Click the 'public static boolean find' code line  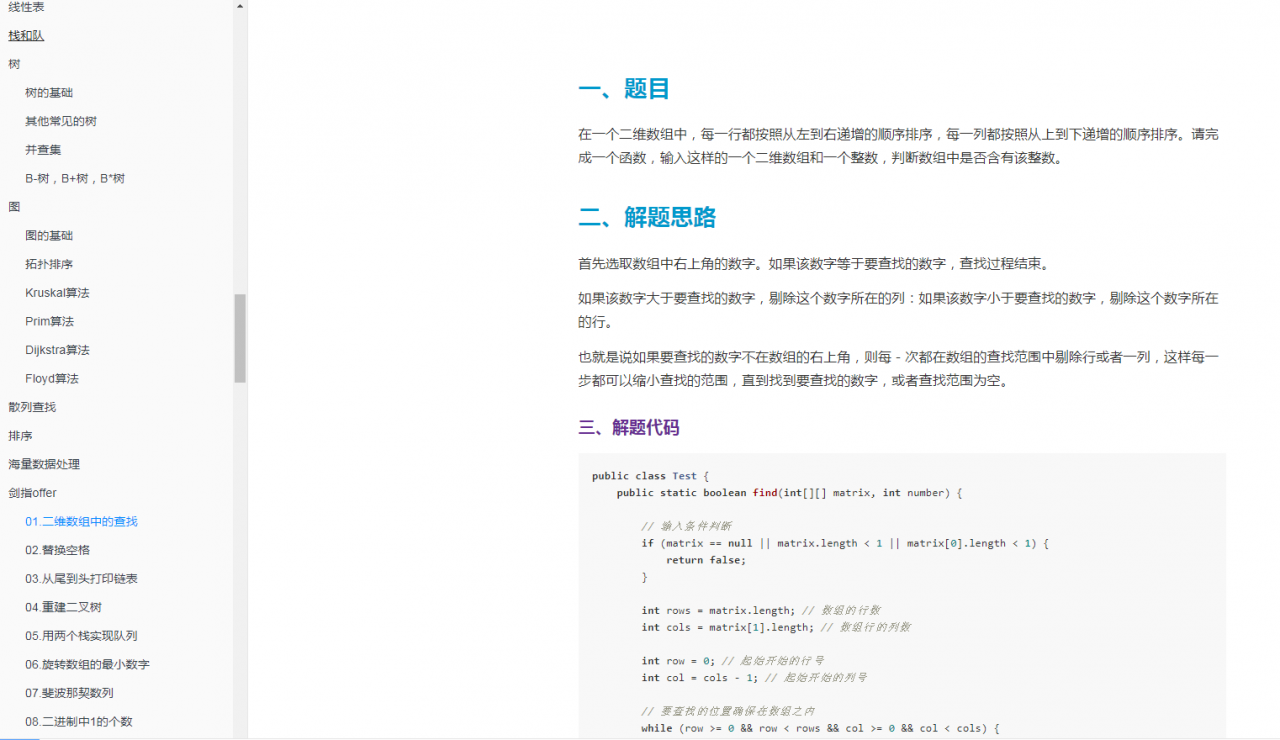click(x=790, y=493)
